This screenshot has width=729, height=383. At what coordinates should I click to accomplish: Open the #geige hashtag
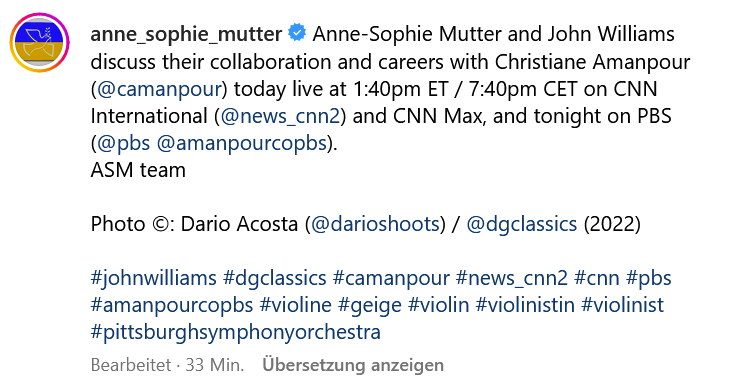point(370,305)
